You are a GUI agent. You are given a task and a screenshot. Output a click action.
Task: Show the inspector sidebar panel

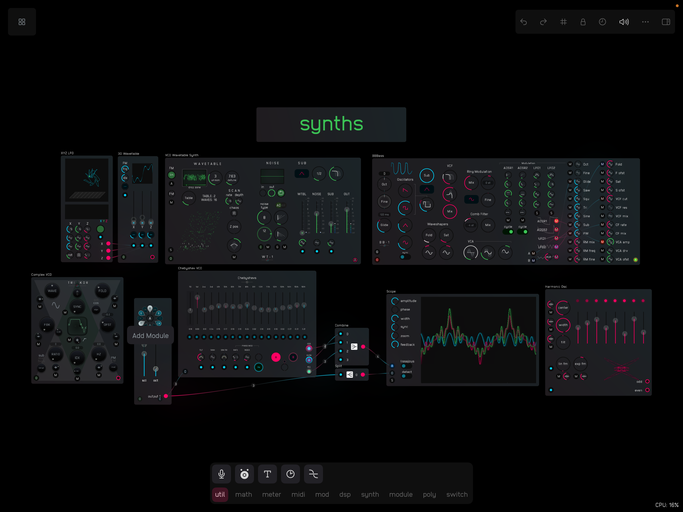(666, 22)
